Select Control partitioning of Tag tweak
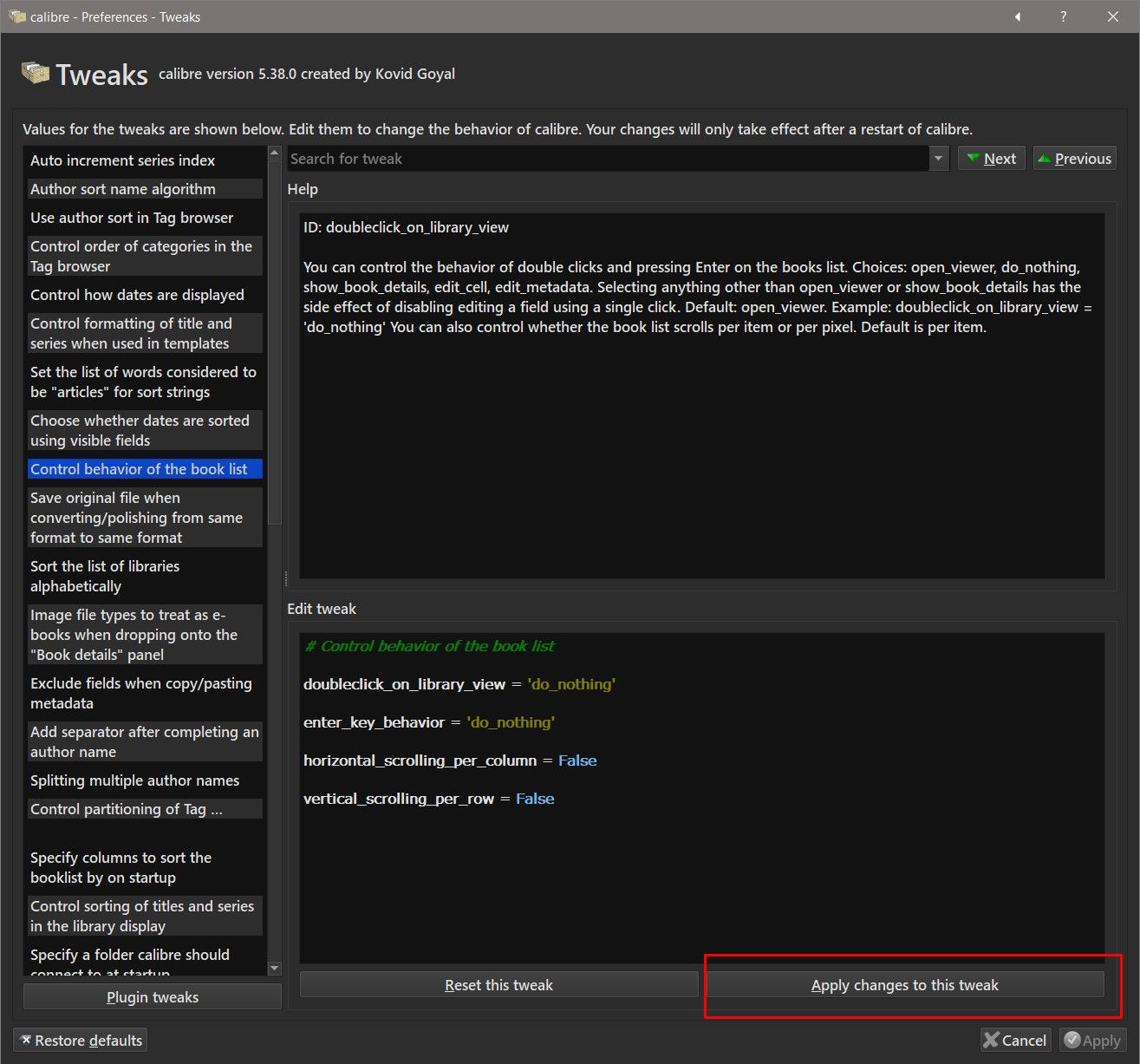 tap(145, 809)
